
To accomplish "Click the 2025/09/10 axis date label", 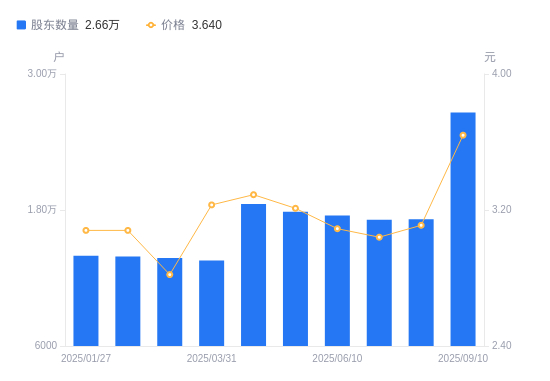I will tap(463, 358).
